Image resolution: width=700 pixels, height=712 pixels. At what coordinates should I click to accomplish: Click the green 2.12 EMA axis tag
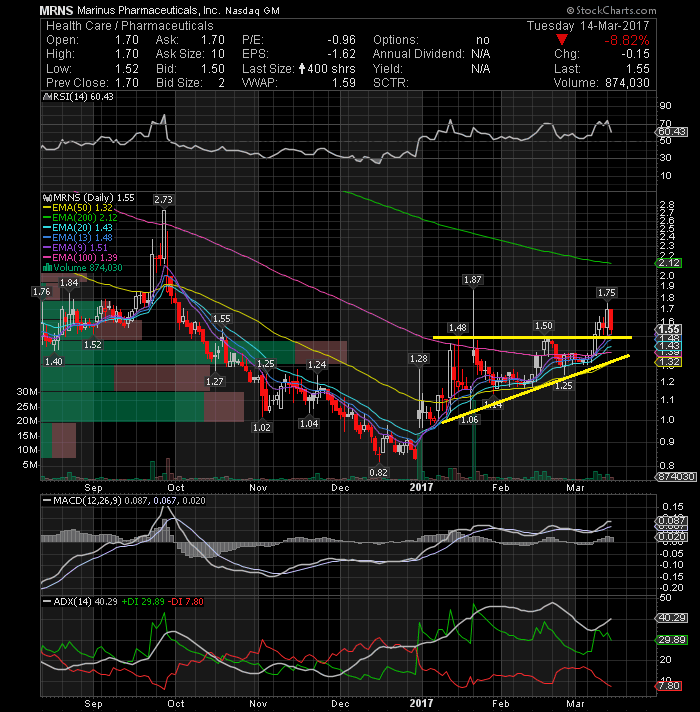(668, 263)
